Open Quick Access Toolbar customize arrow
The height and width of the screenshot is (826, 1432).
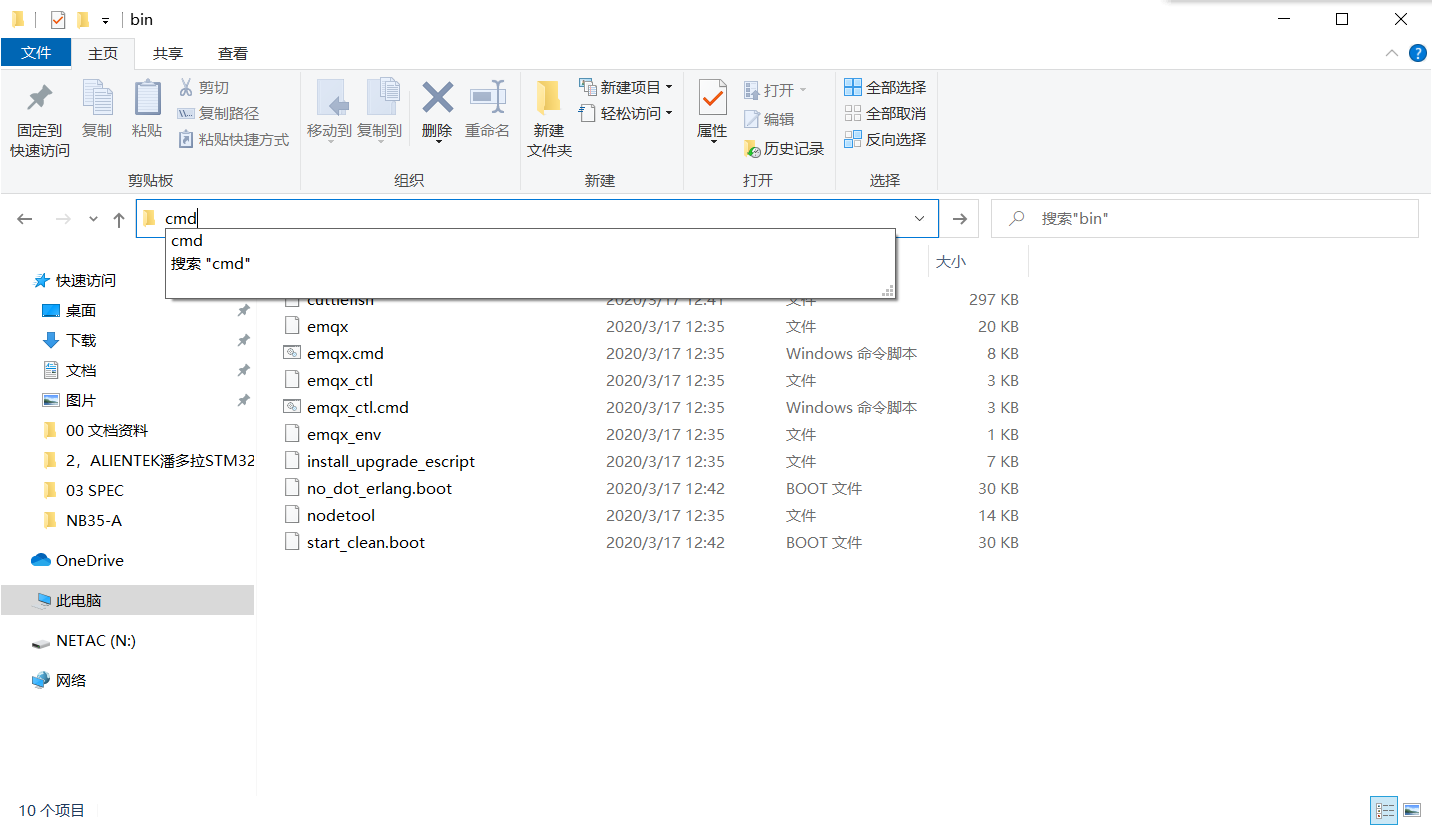[105, 20]
